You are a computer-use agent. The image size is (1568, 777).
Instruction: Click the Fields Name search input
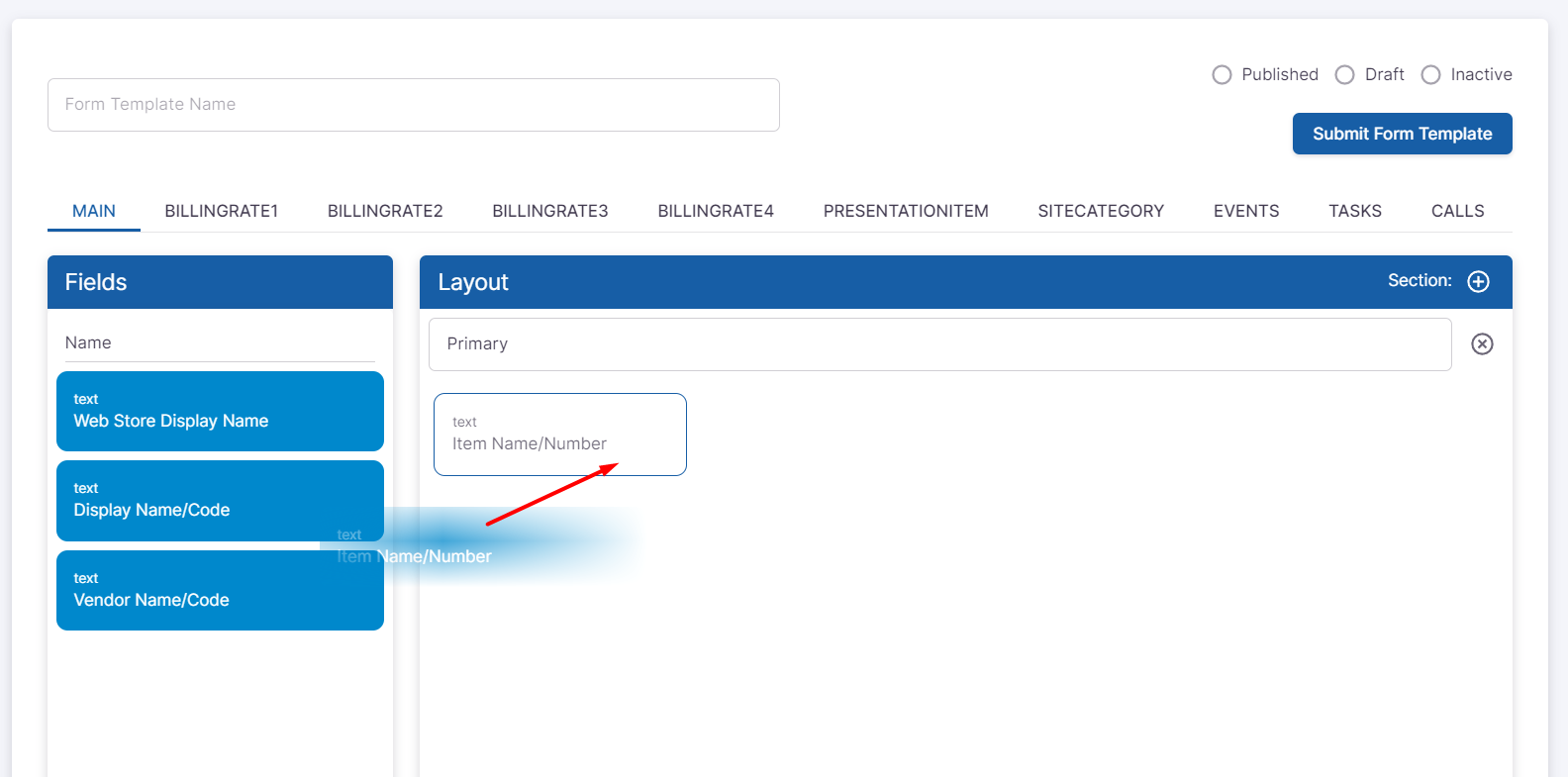tap(220, 342)
